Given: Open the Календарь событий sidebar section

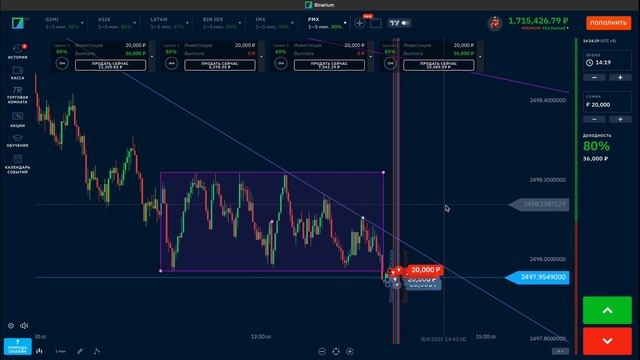Looking at the screenshot, I should tap(18, 164).
